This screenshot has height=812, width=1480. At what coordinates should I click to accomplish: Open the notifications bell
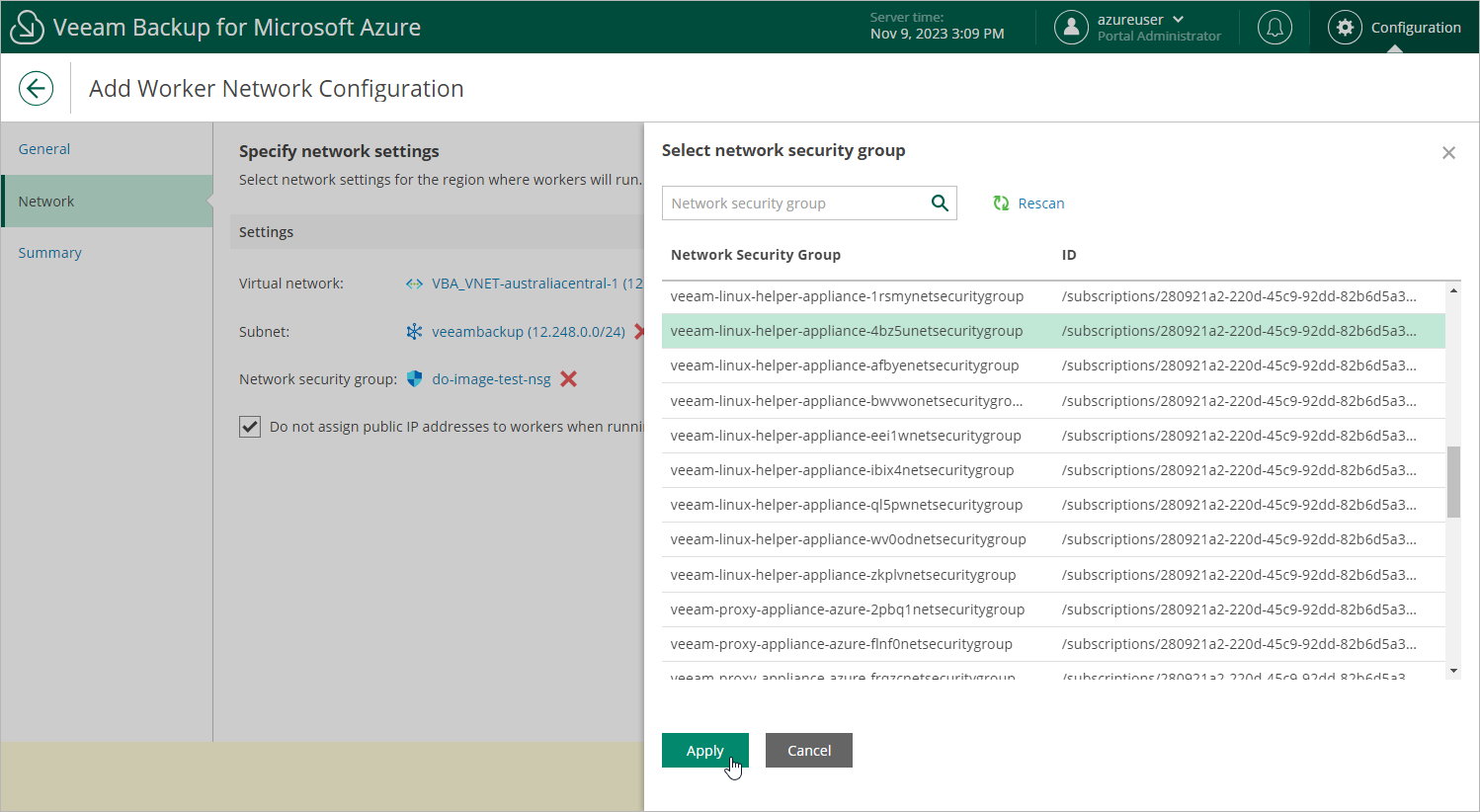click(x=1274, y=28)
